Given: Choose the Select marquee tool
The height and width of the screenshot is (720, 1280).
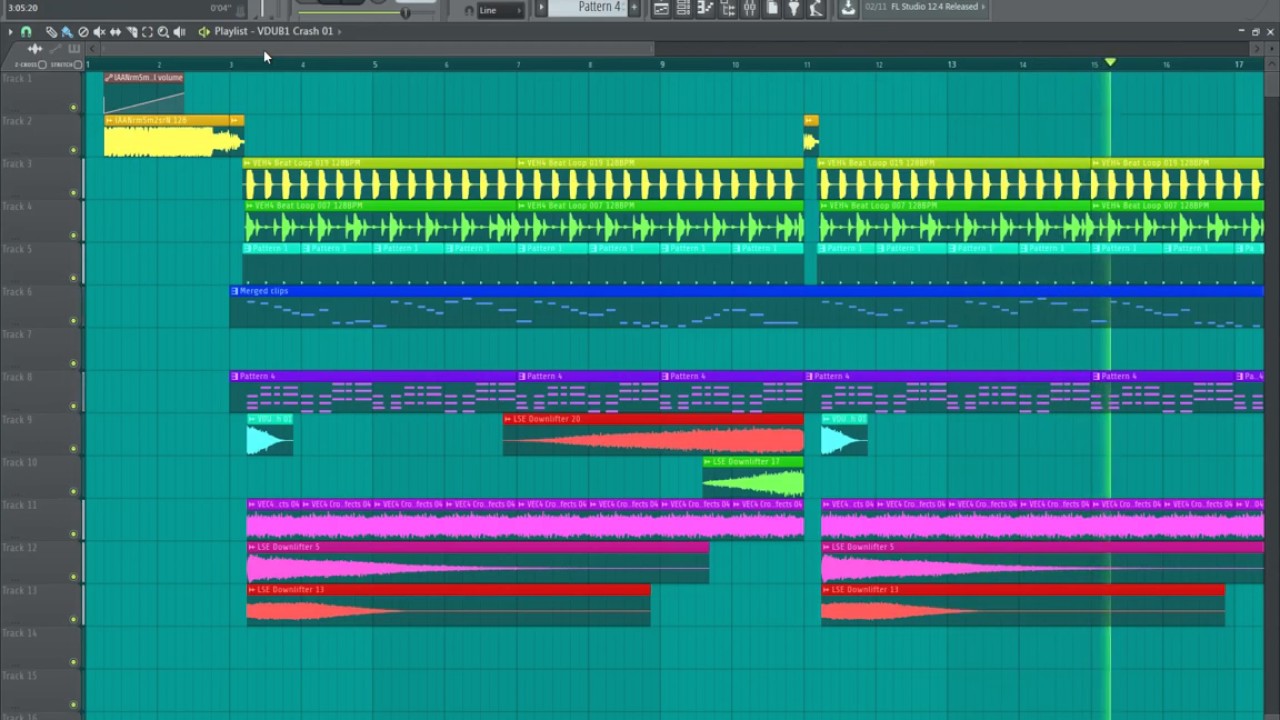Looking at the screenshot, I should (147, 32).
